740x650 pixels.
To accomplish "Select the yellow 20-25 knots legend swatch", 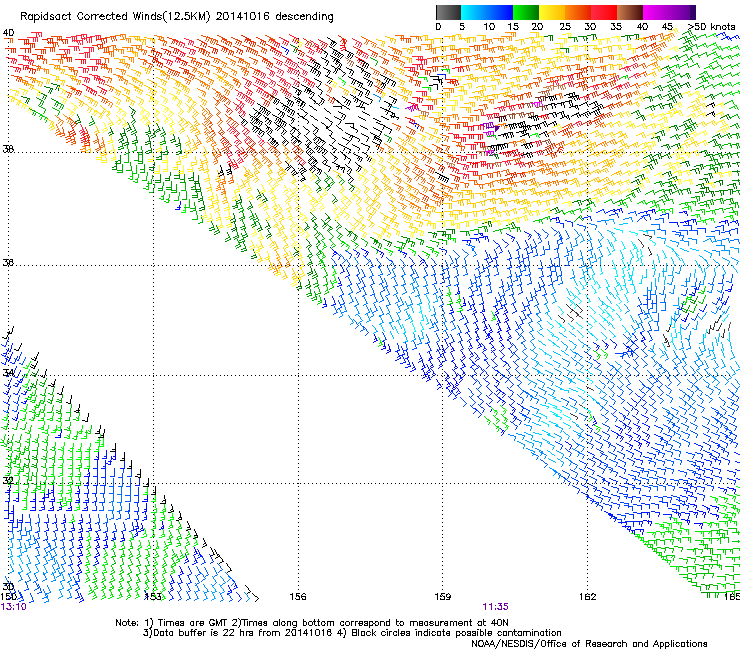I will point(552,12).
